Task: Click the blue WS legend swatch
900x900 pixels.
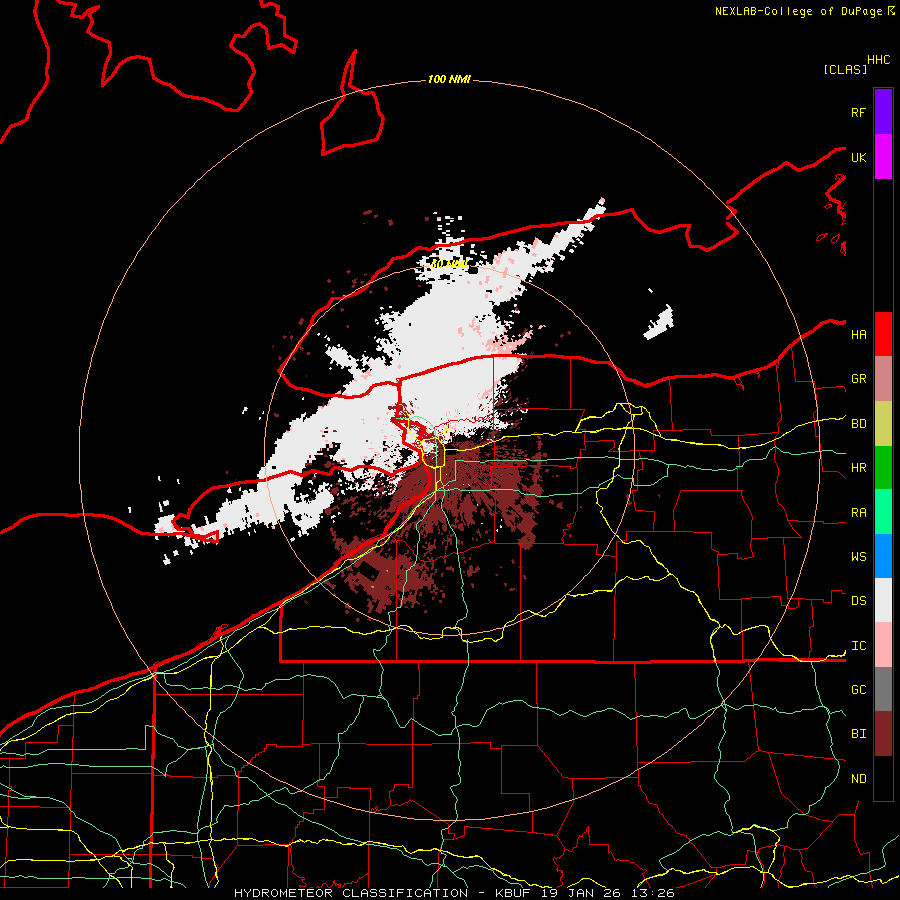Action: click(883, 556)
